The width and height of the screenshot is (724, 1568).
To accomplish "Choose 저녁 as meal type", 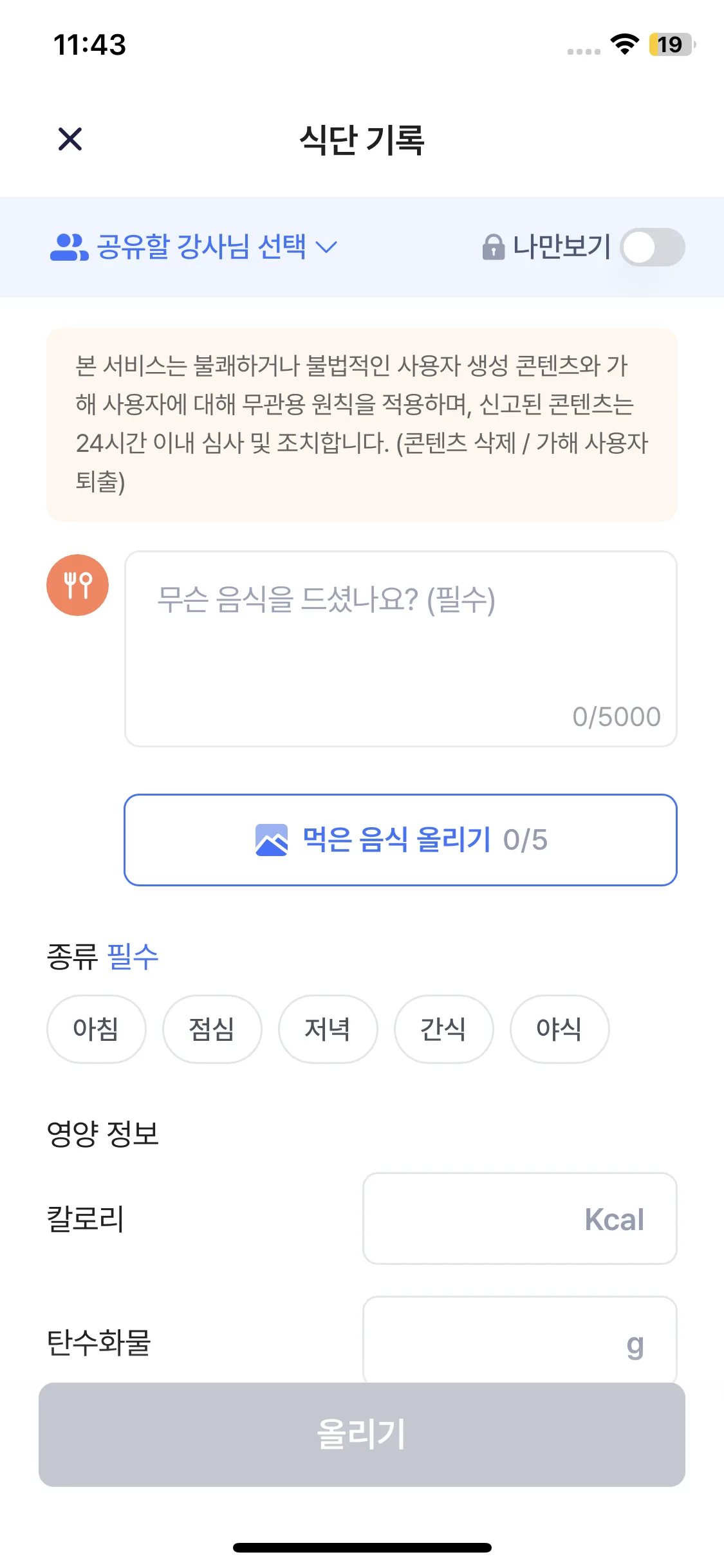I will (328, 1029).
